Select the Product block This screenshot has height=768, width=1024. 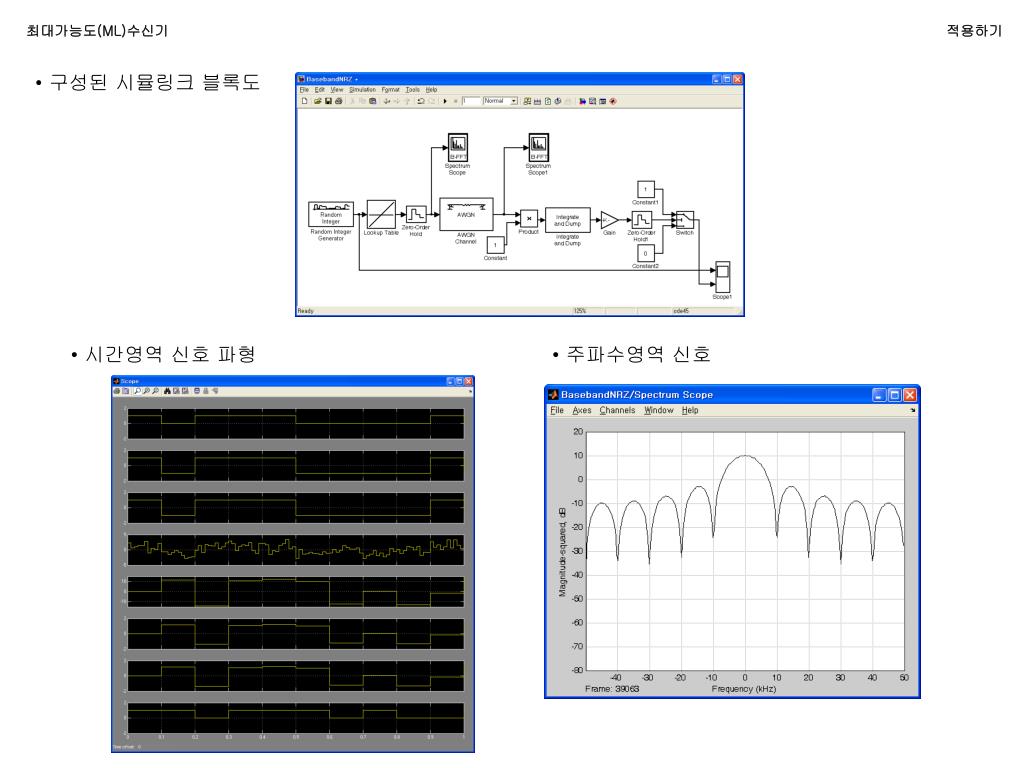pos(529,219)
